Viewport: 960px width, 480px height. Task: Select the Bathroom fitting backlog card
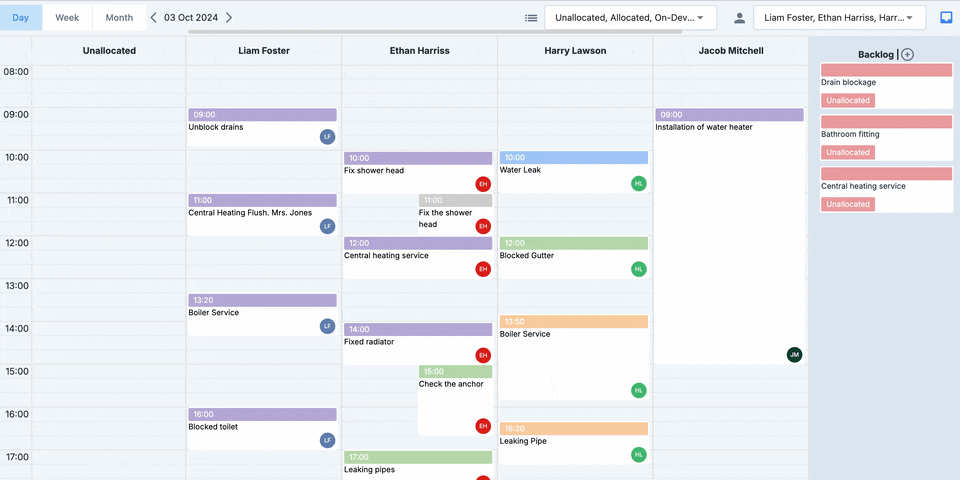(x=887, y=138)
